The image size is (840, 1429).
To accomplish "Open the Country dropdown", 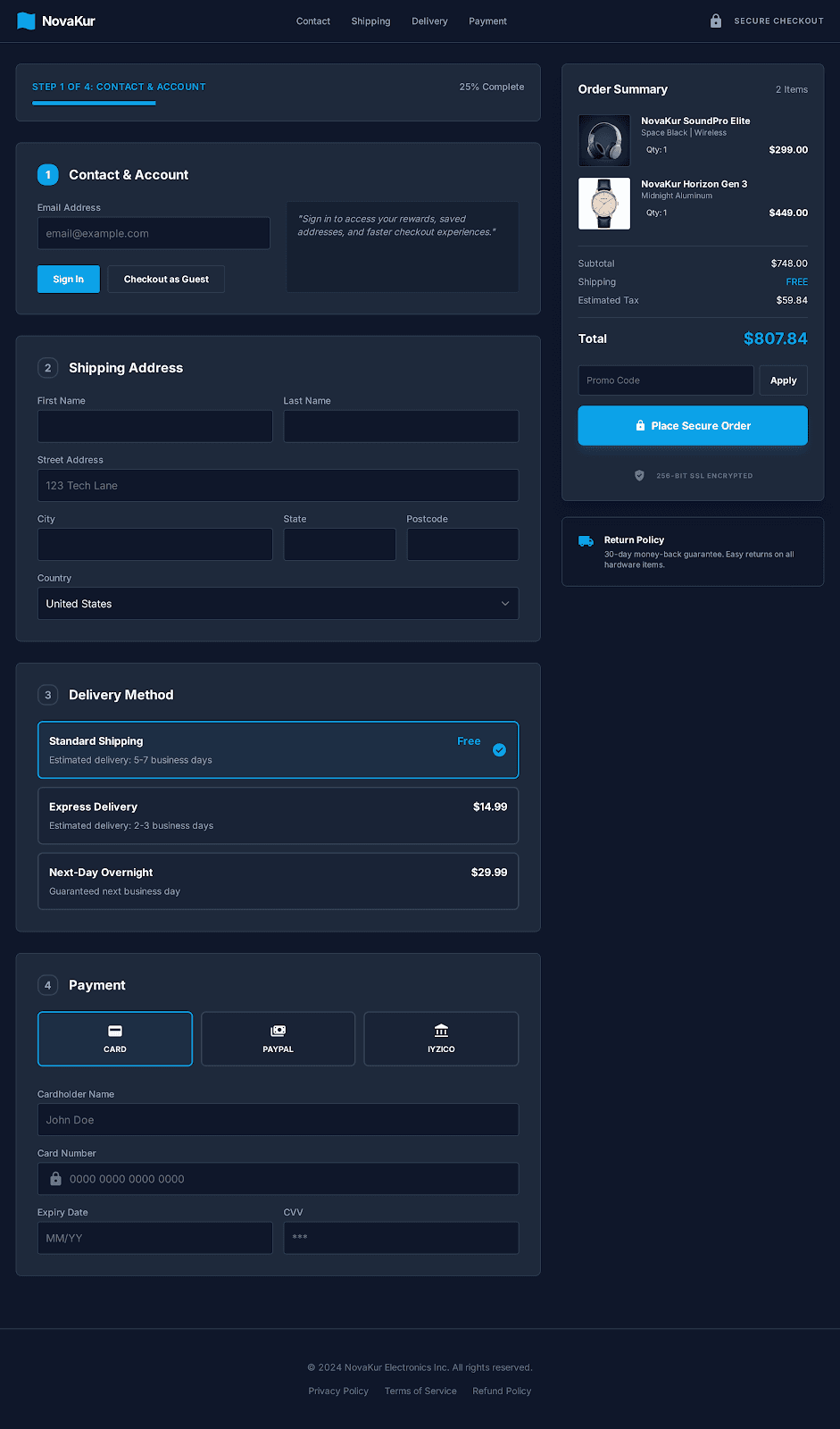I will point(278,604).
